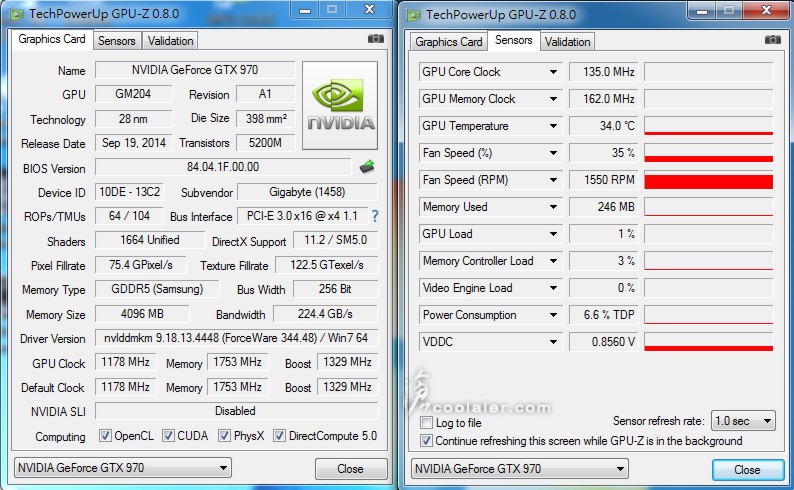Screen dimensions: 794x490
Task: Open GPU selector dropdown in Graphics Card window
Action: (123, 468)
